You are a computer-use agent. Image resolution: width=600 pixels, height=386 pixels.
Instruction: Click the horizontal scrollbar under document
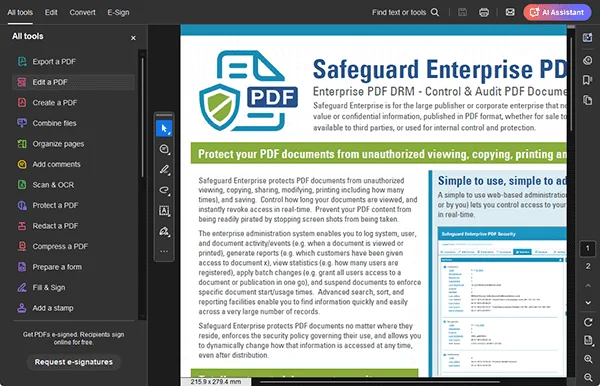(x=380, y=381)
